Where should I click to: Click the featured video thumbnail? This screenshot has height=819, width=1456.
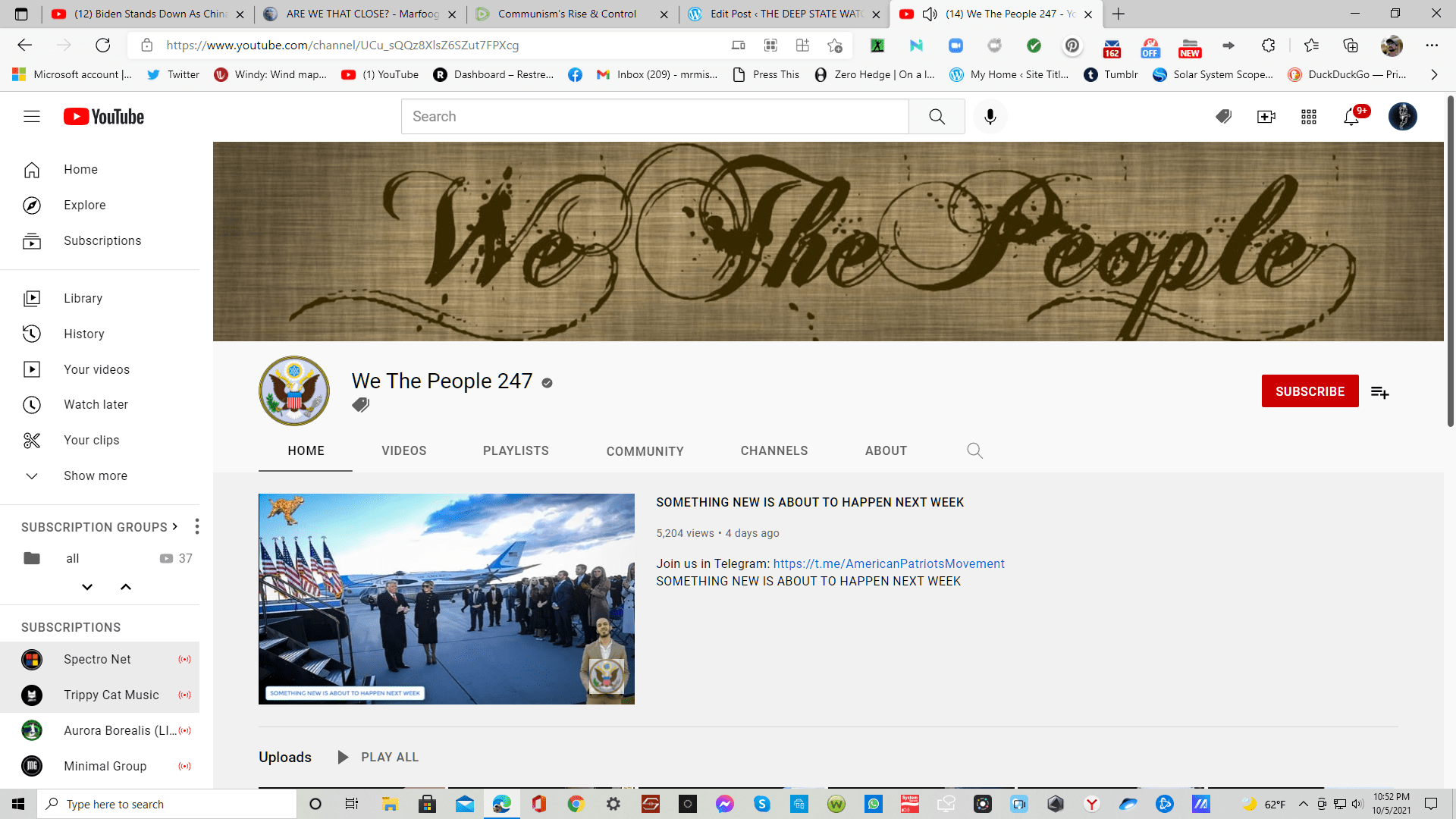click(446, 599)
